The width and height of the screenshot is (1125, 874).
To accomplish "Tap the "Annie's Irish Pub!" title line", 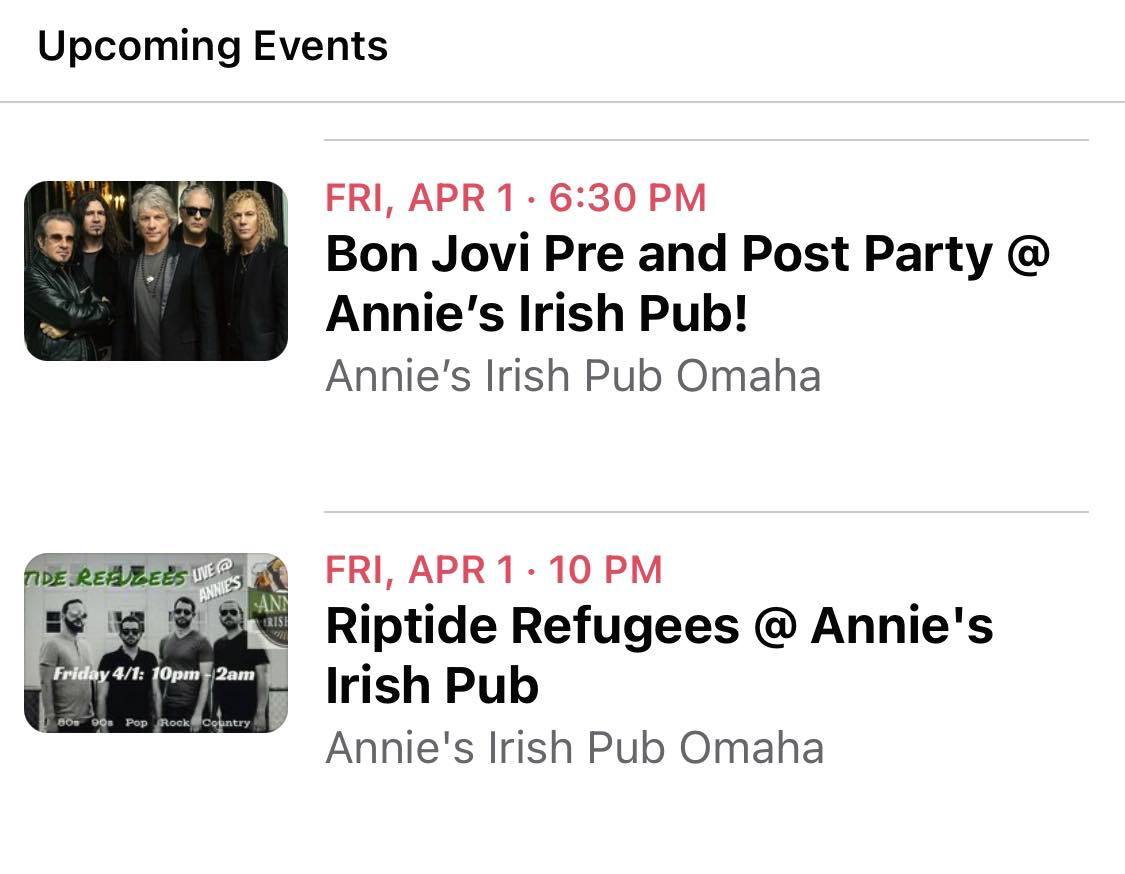I will 537,315.
